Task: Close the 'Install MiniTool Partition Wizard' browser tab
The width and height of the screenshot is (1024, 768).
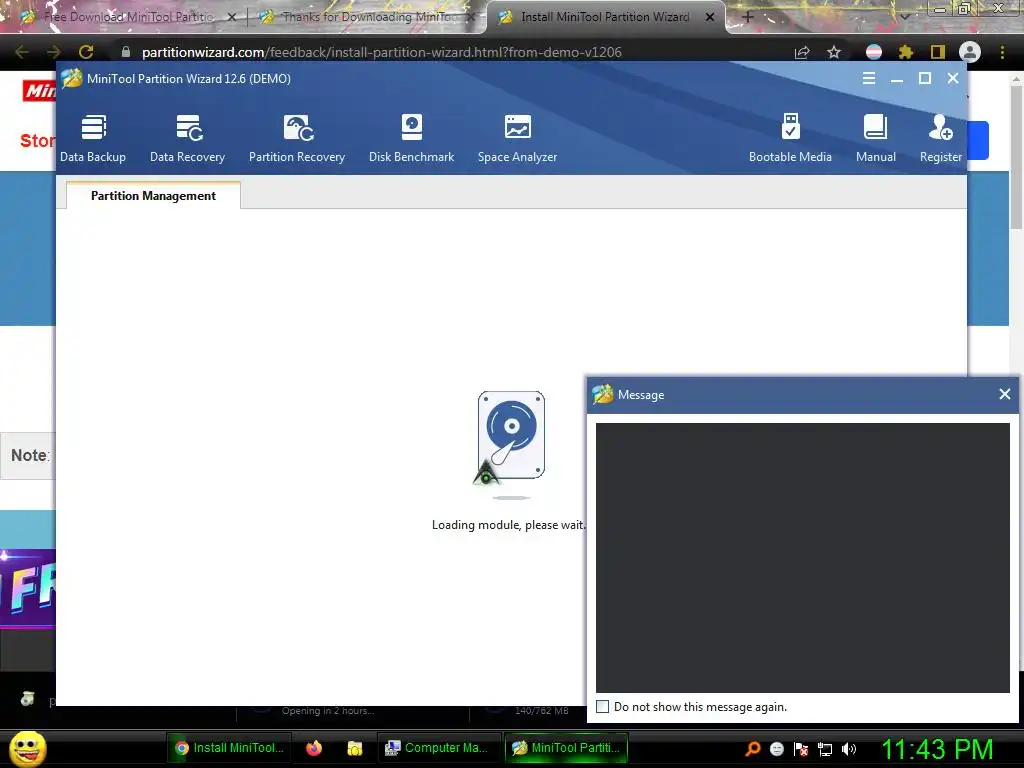Action: [710, 17]
